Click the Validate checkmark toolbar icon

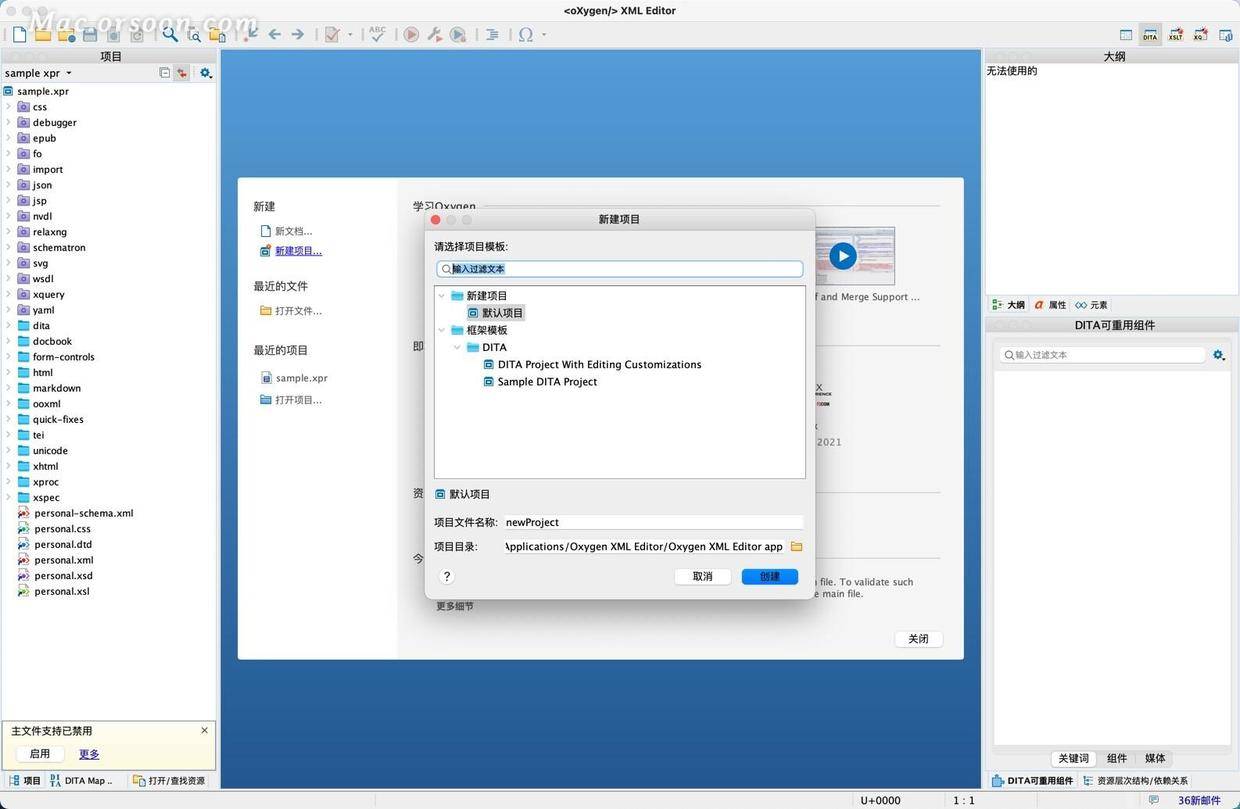(332, 34)
